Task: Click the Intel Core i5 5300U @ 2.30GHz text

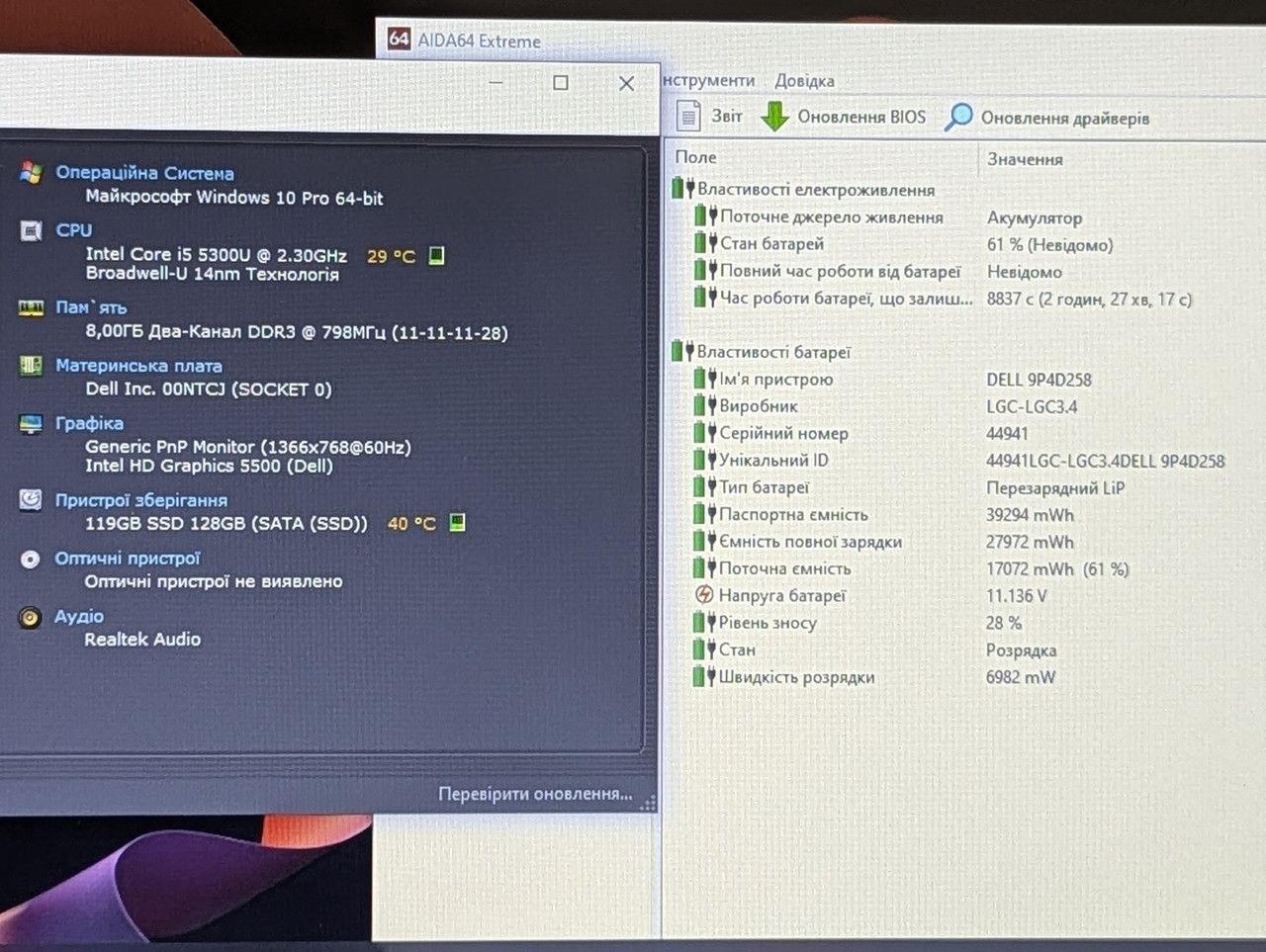Action: coord(216,255)
